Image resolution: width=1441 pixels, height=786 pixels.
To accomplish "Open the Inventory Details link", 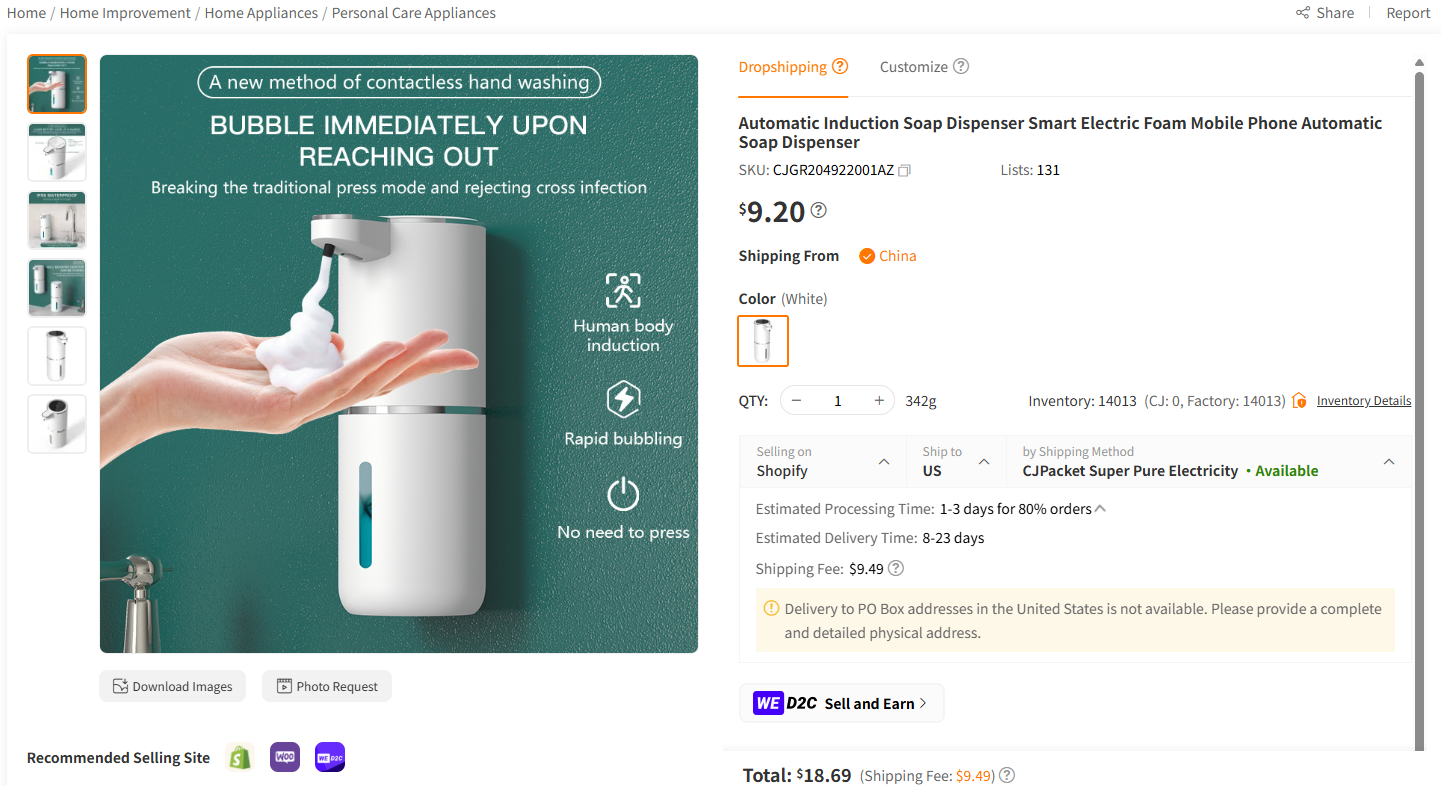I will tap(1363, 400).
